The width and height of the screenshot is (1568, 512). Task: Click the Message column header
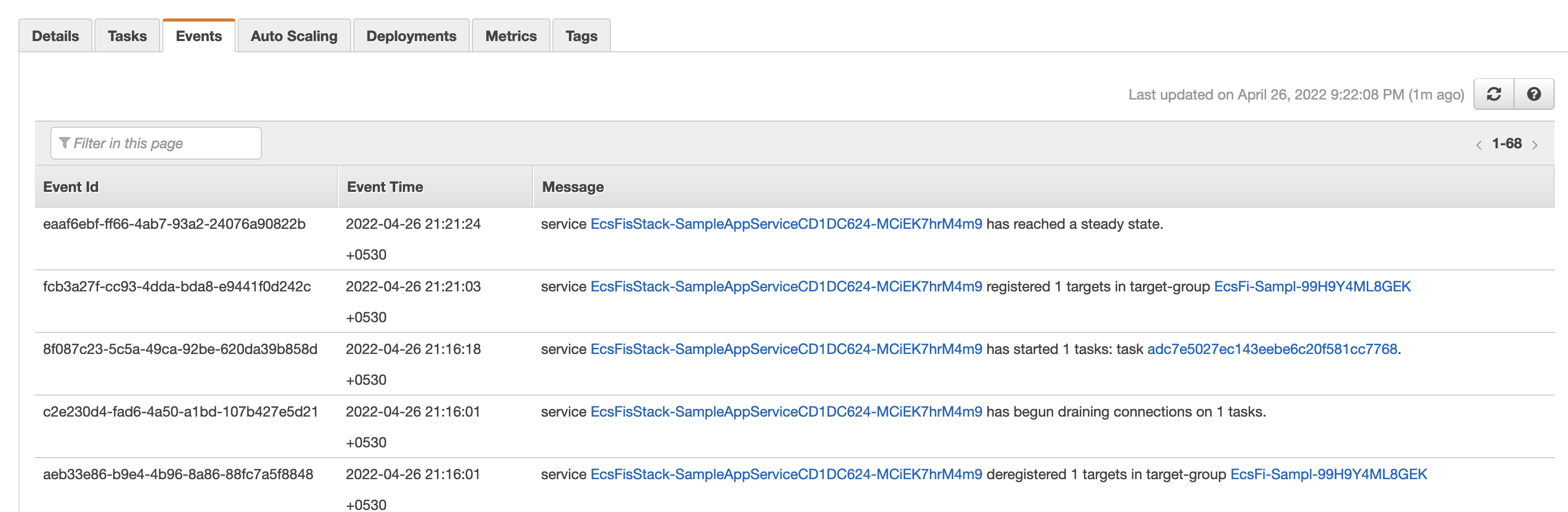[573, 187]
